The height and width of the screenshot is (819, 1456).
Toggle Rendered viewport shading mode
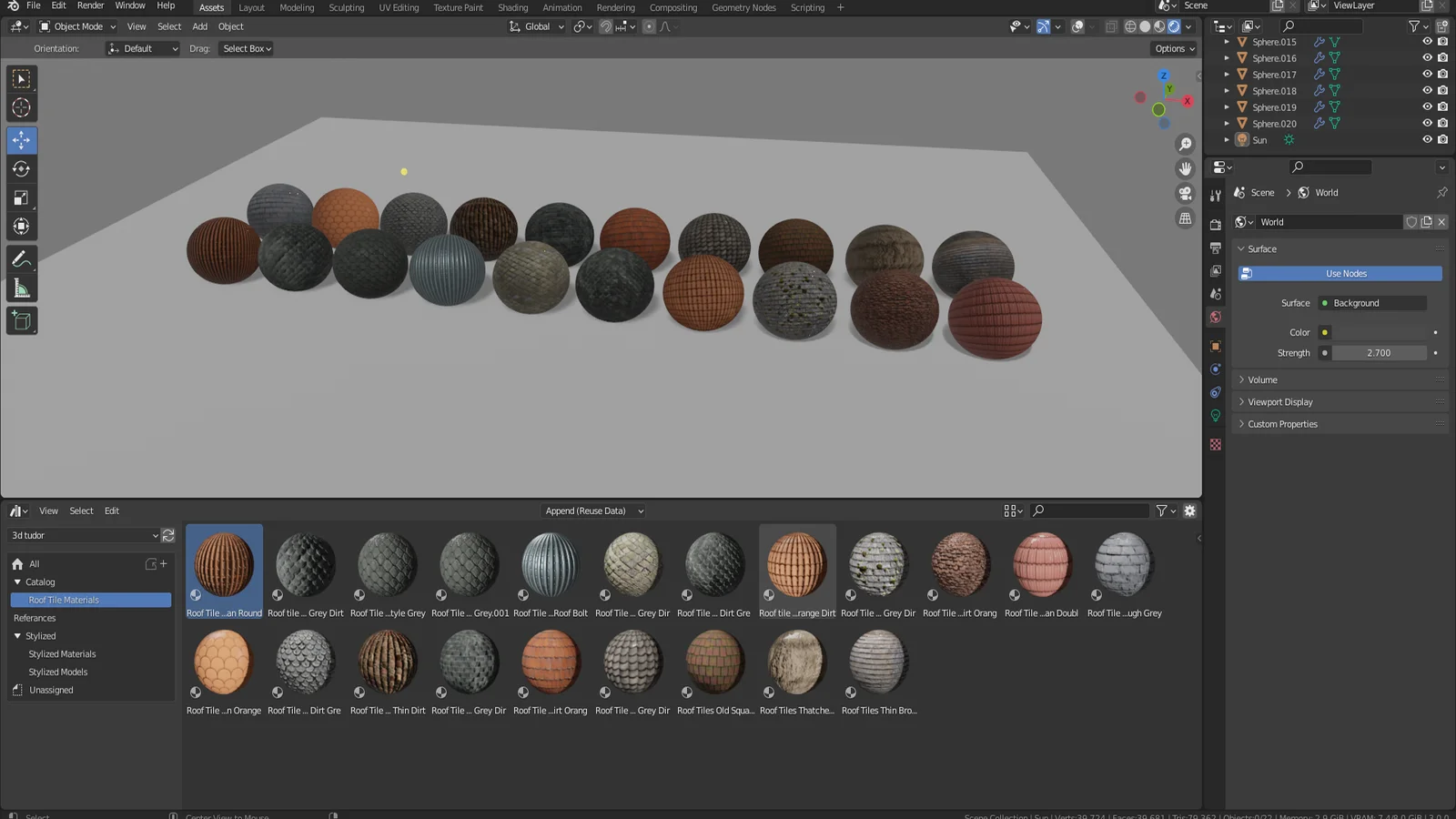[x=1174, y=26]
